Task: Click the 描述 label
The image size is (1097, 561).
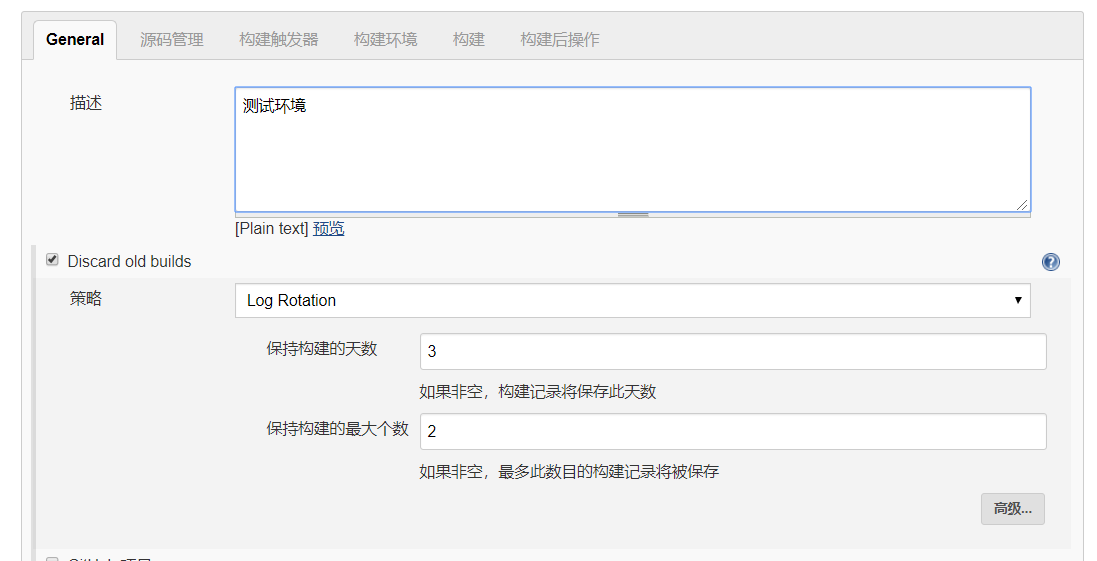Action: coord(86,104)
